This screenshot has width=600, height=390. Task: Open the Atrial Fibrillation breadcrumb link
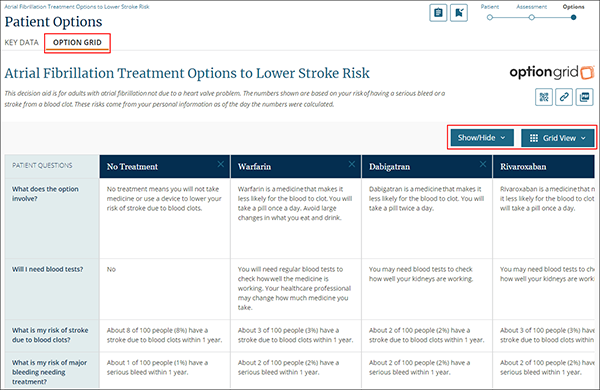click(x=77, y=7)
